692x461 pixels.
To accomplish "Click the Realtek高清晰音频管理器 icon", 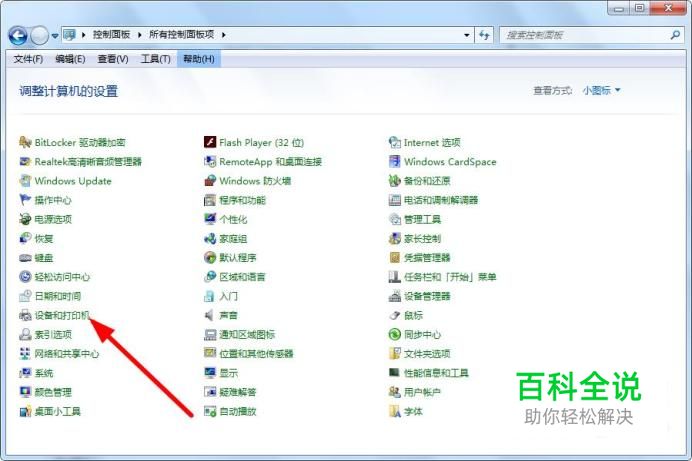I will (x=25, y=161).
